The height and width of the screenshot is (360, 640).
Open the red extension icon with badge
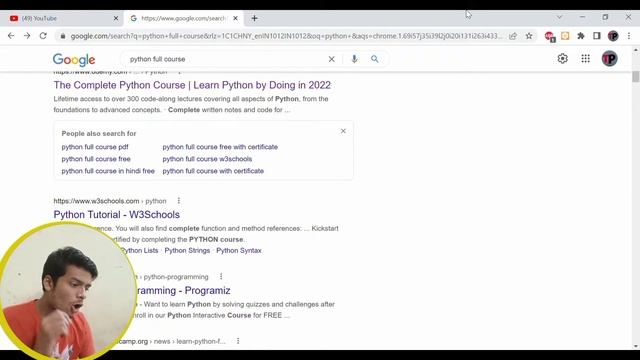(549, 36)
